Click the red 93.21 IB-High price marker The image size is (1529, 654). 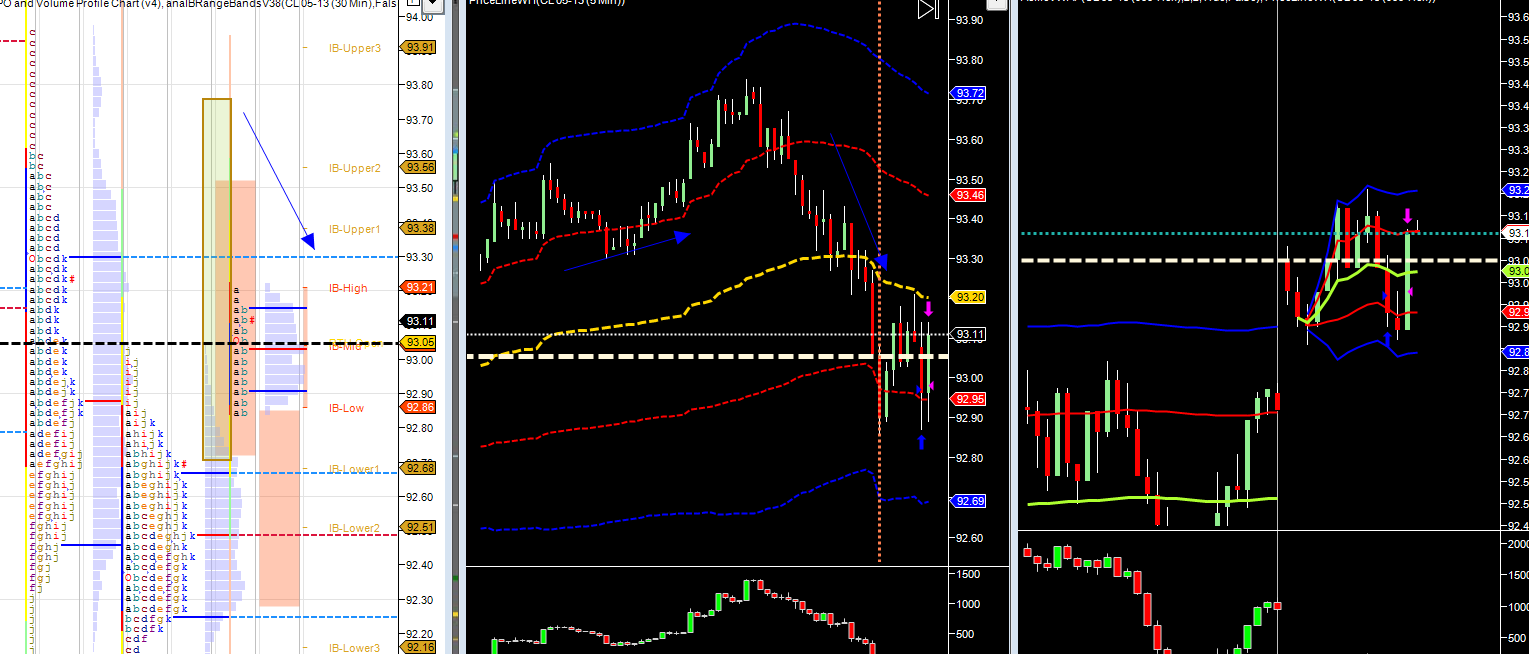tap(418, 288)
